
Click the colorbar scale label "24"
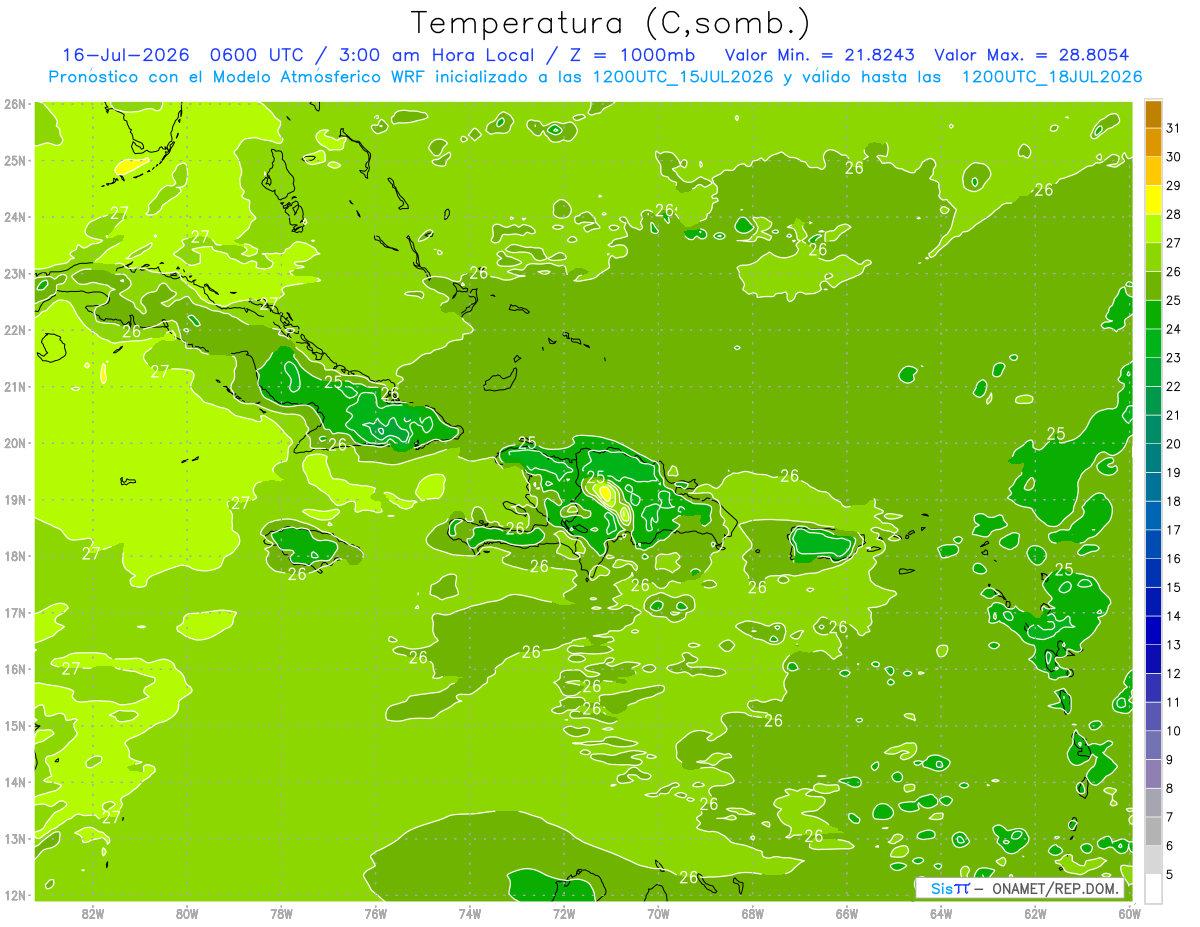(1174, 329)
